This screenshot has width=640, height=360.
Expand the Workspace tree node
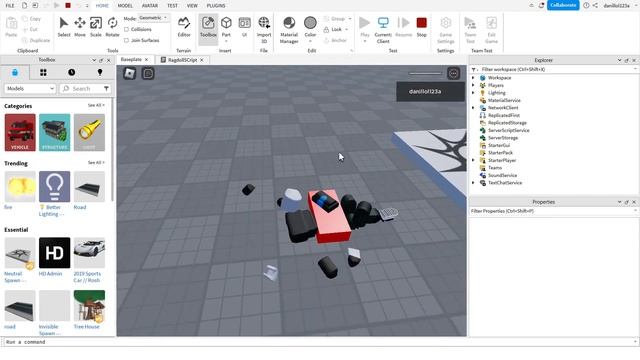tap(473, 78)
